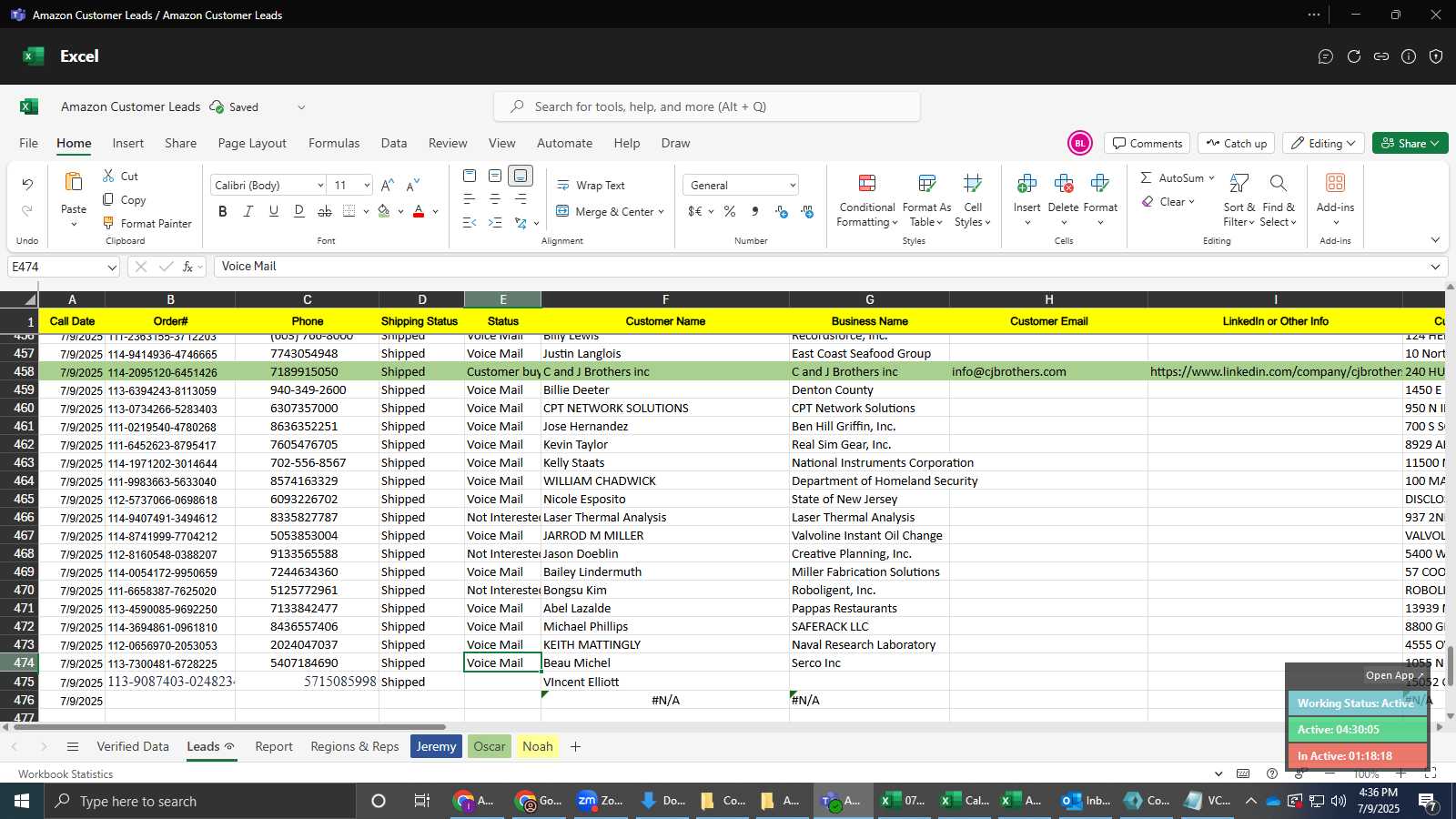Decrease font size with smaller A icon
Image resolution: width=1456 pixels, height=819 pixels.
point(413,185)
